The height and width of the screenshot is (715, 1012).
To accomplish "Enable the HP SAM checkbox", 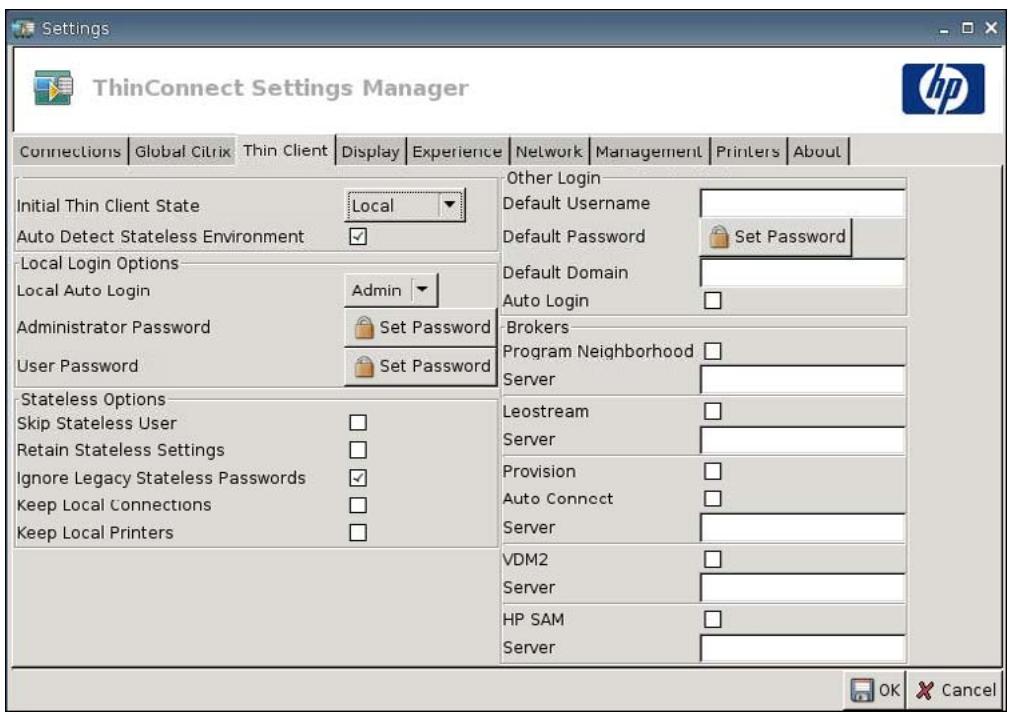I will pos(713,619).
